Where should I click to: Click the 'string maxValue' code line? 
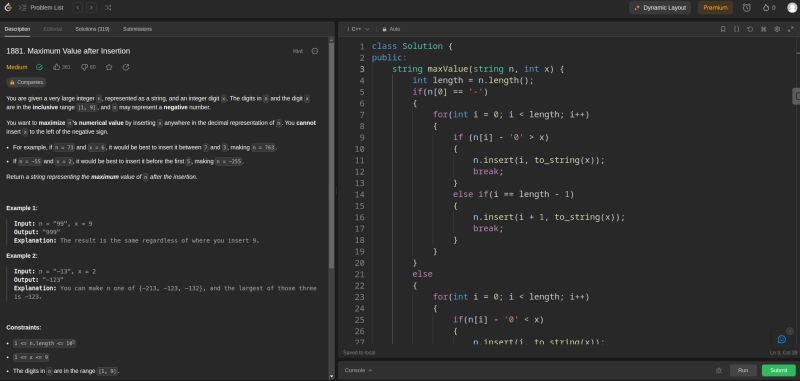click(x=478, y=69)
